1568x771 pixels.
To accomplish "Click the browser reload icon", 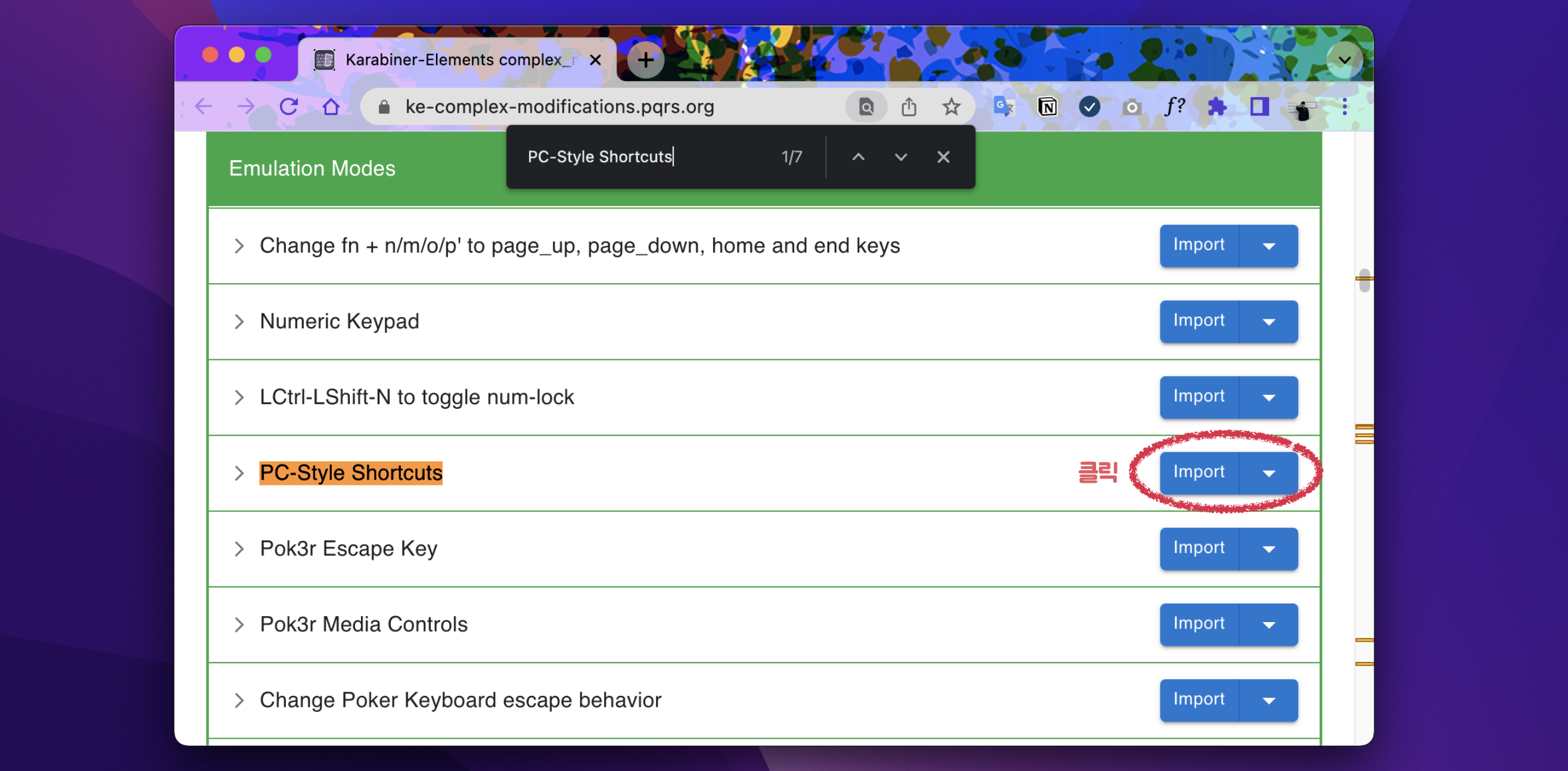I will (288, 107).
